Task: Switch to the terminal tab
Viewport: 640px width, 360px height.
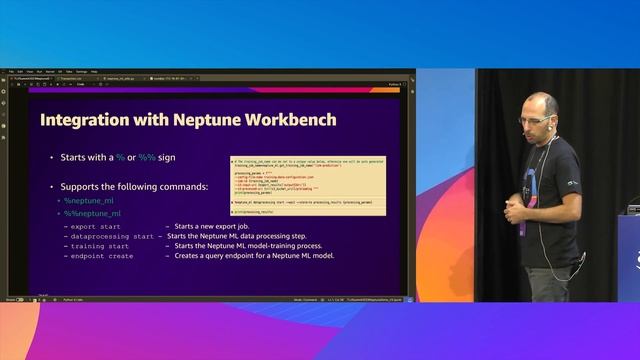Action: [170, 78]
